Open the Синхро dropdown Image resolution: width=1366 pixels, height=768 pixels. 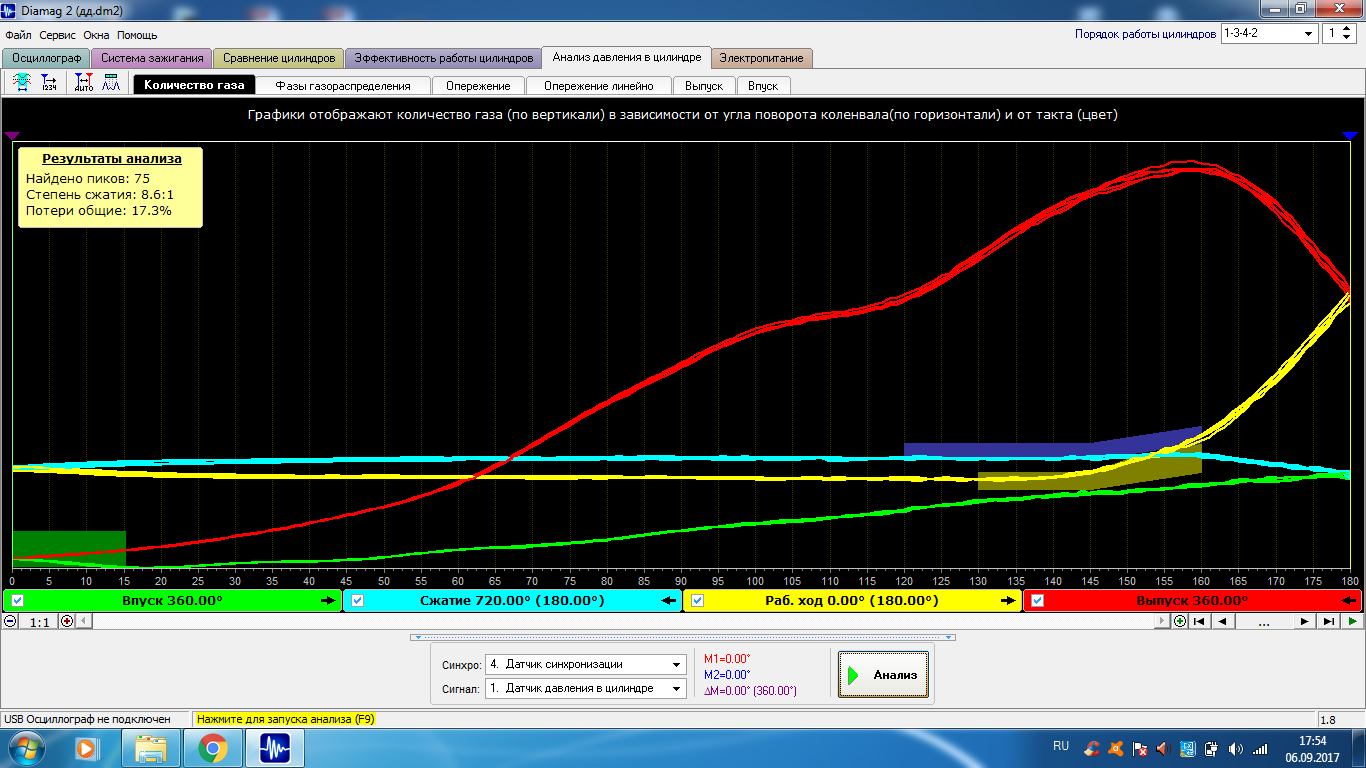(585, 664)
